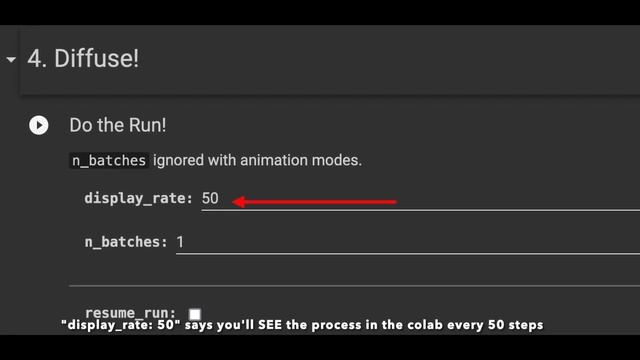
Task: Click the value 1 in n_batches
Action: tap(180, 242)
